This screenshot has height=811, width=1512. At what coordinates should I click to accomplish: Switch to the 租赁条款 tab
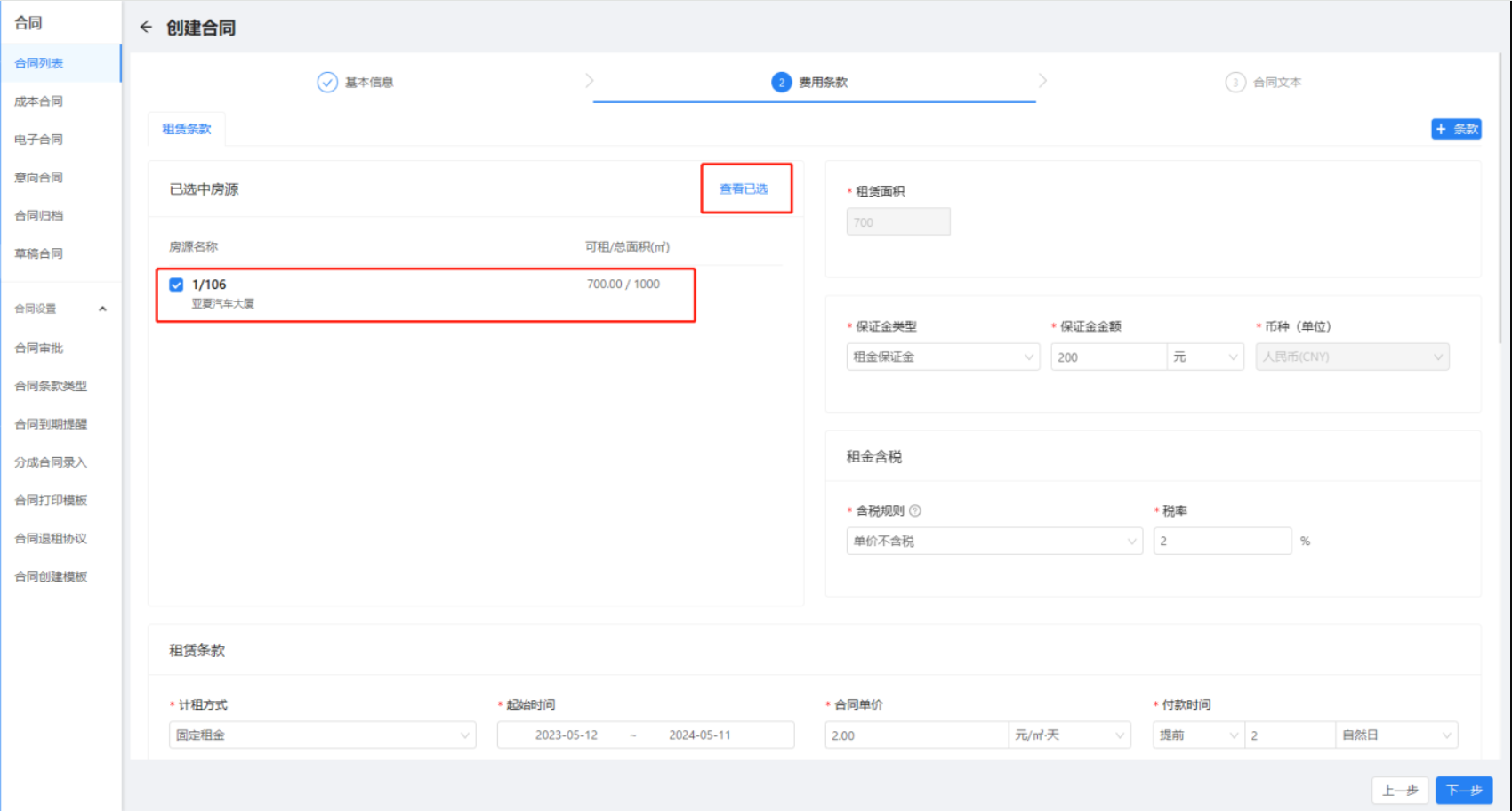click(187, 130)
